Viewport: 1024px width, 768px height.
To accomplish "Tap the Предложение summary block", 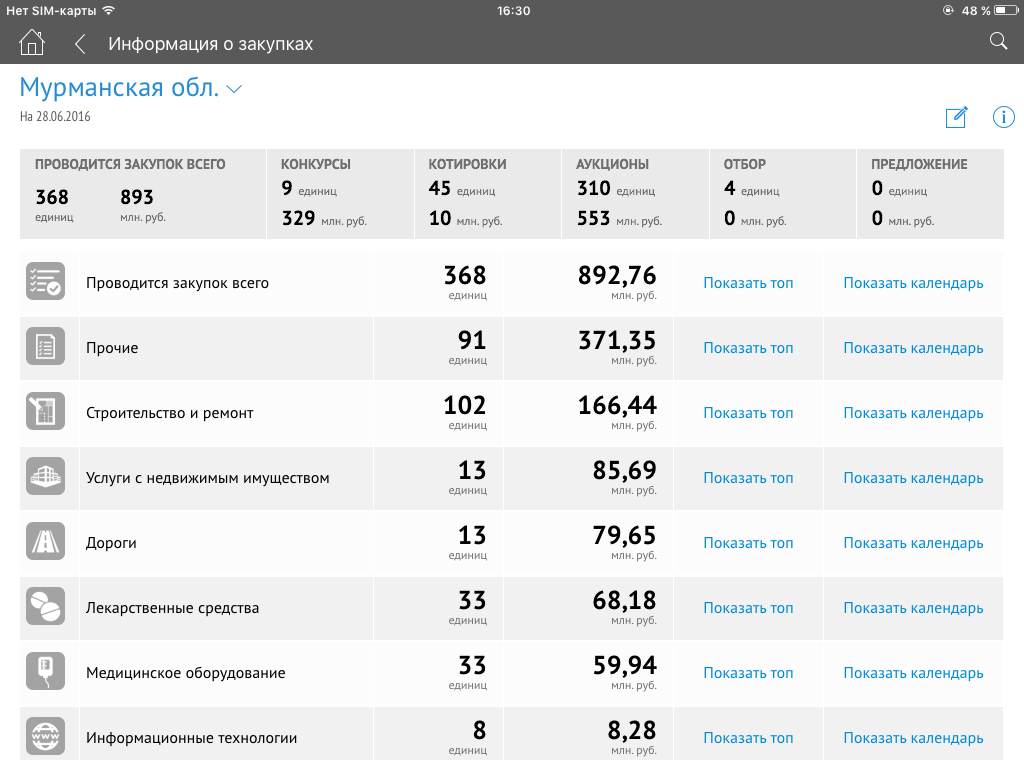I will 929,194.
